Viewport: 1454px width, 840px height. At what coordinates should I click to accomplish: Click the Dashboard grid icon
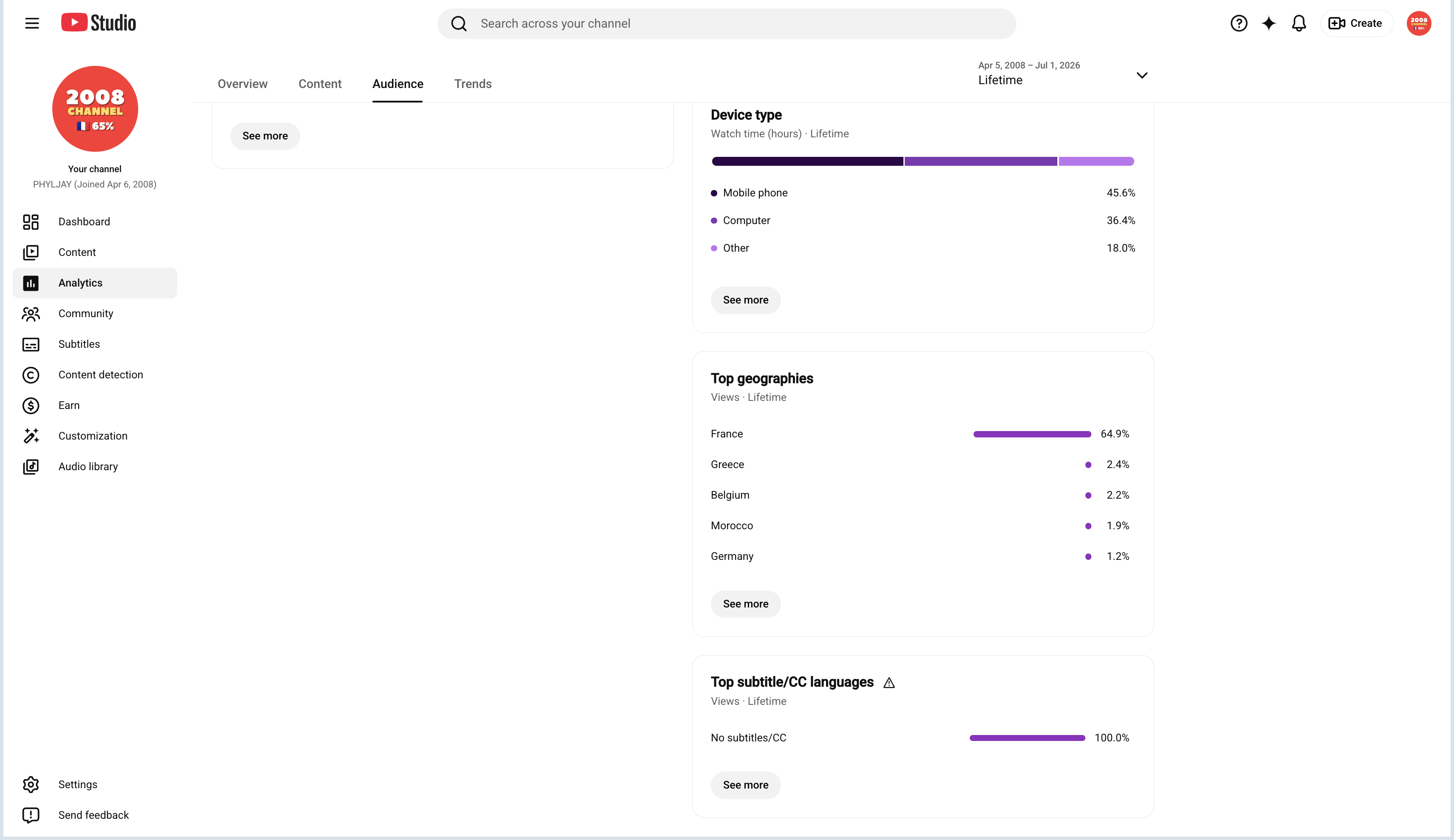31,221
